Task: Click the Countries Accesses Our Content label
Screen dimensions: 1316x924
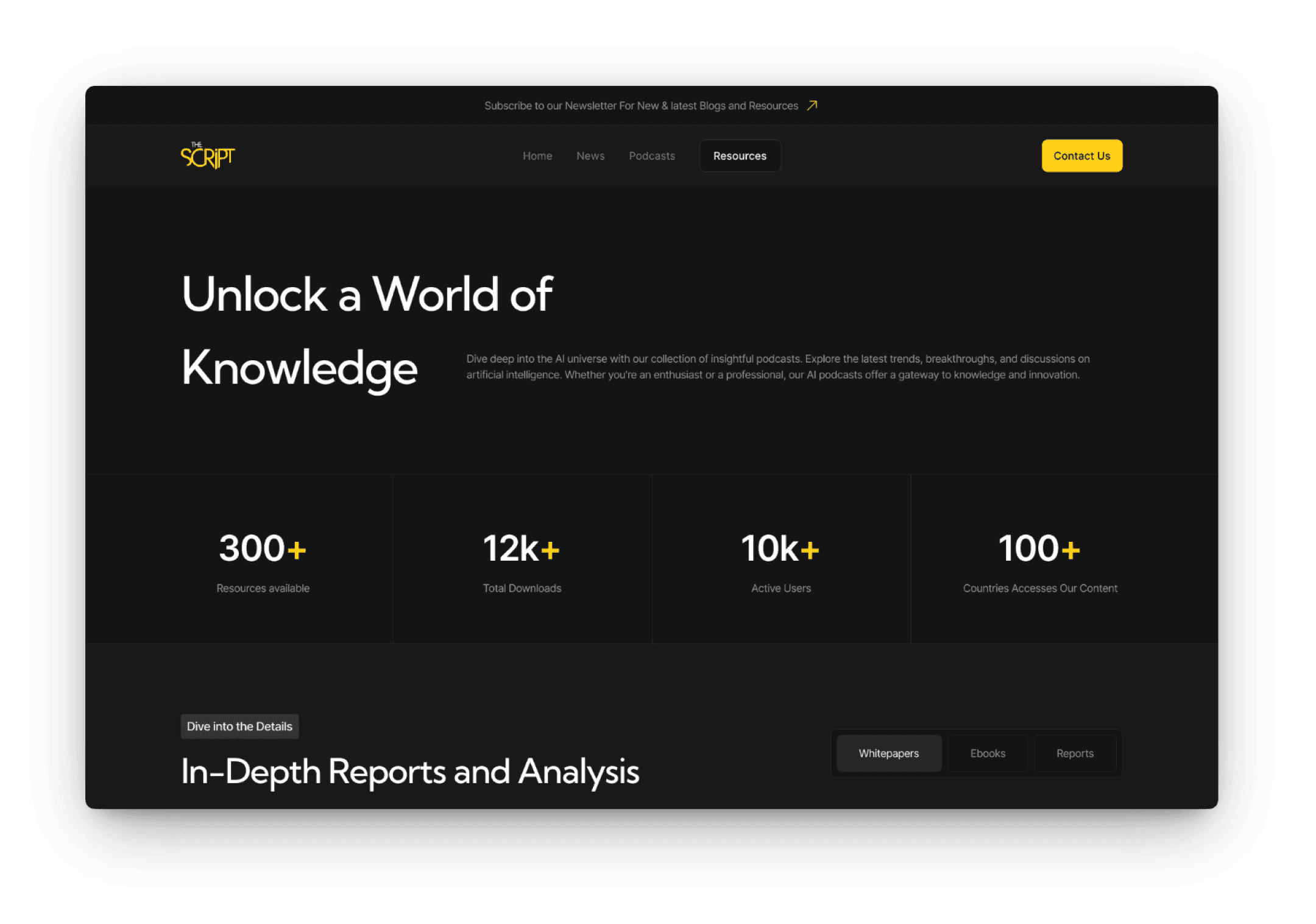Action: (x=1039, y=588)
